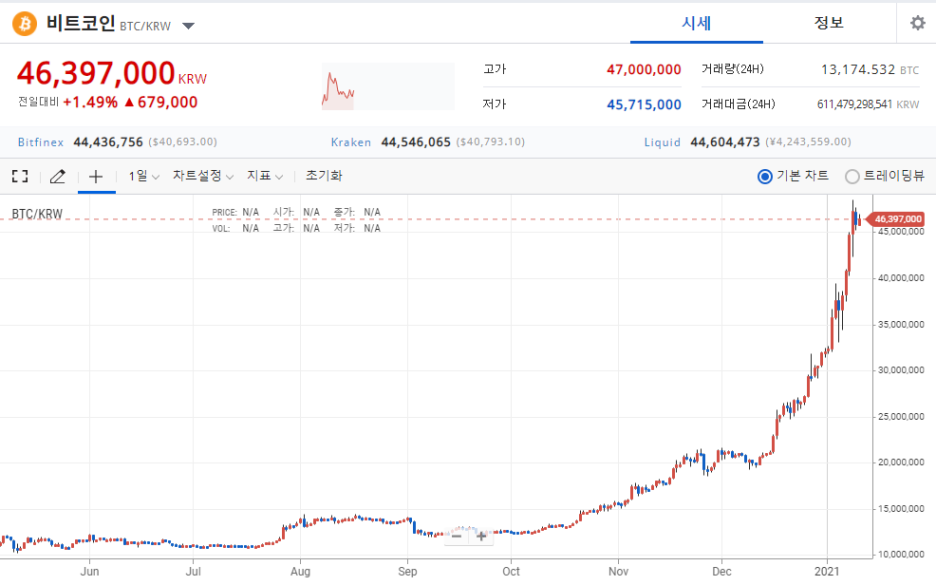The height and width of the screenshot is (585, 936).
Task: Click the 거래대금 value 611,479,298,541 KRW
Action: click(x=868, y=104)
